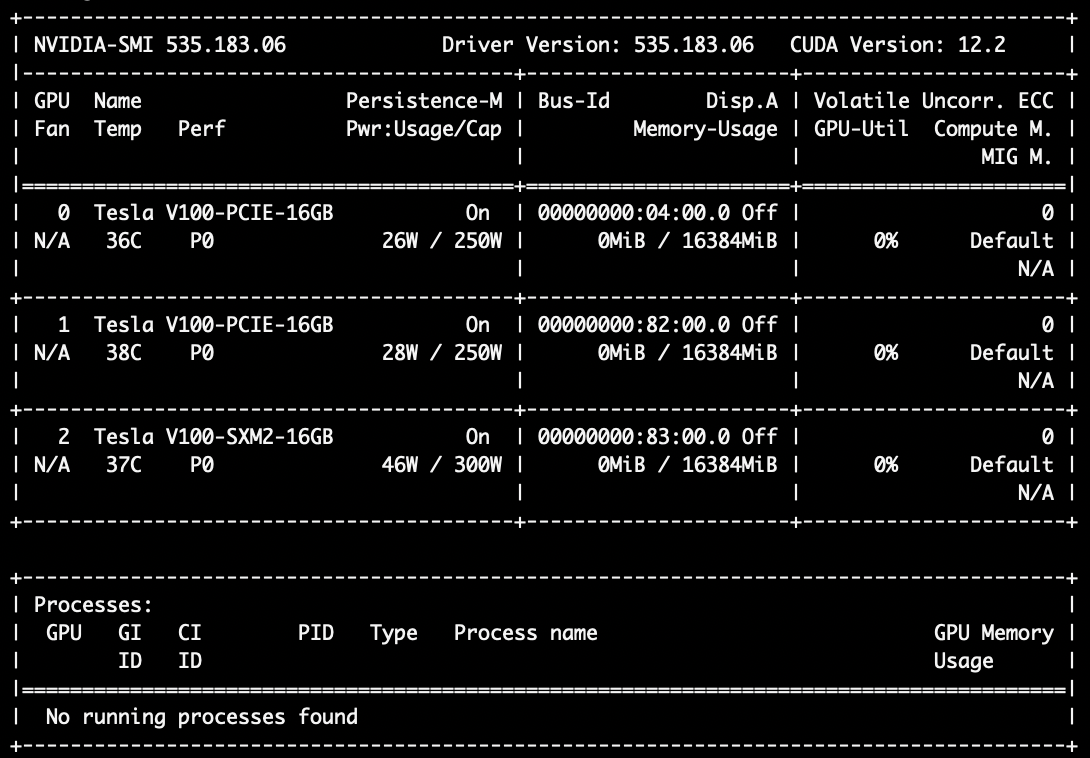The height and width of the screenshot is (758, 1090).
Task: Click the Volatile Uncorr. ECC header
Action: [934, 101]
